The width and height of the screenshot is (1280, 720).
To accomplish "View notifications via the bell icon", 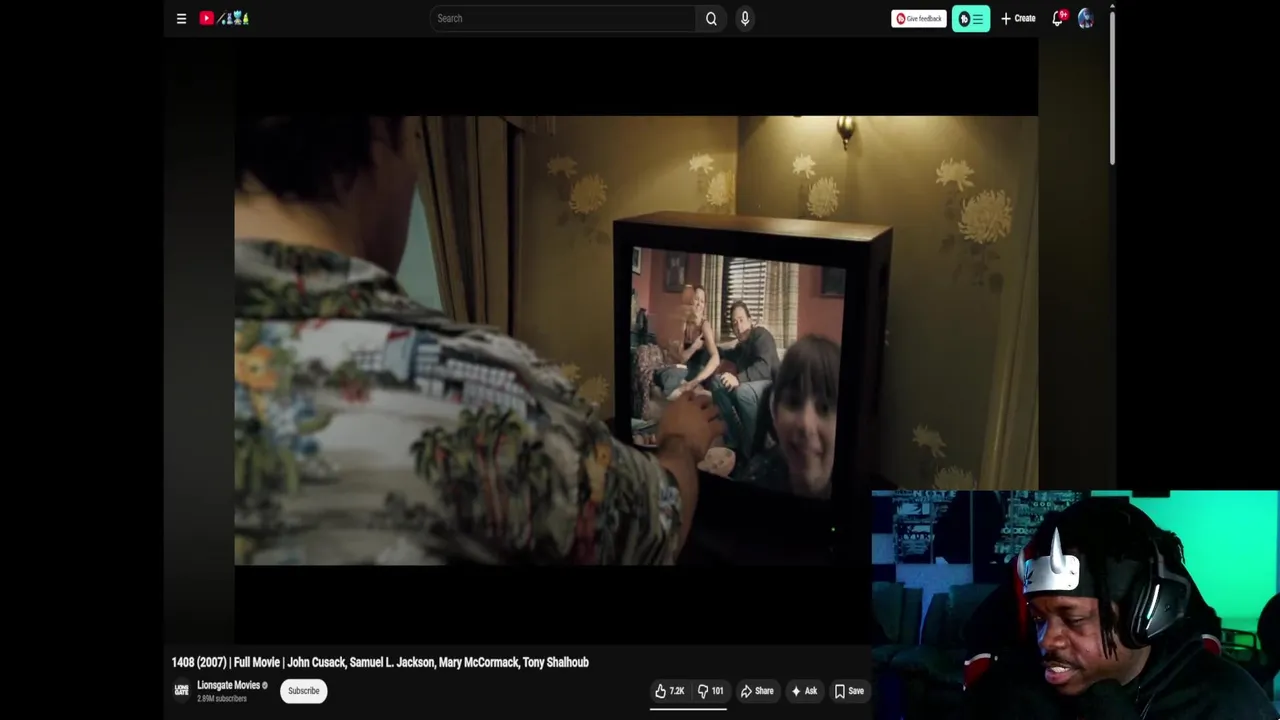I will coord(1058,18).
